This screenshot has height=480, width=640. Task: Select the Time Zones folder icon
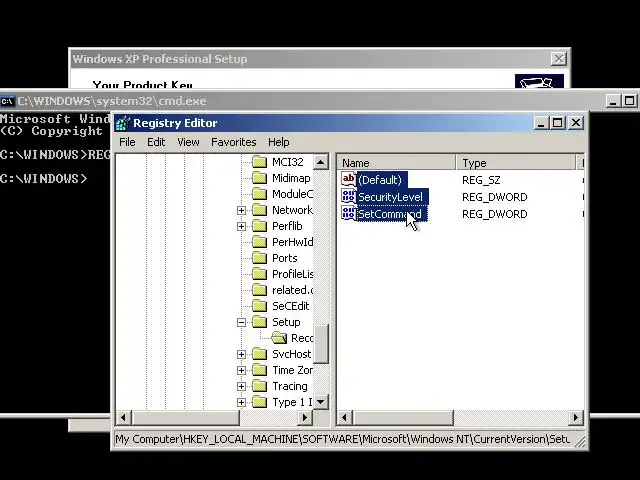click(x=260, y=370)
